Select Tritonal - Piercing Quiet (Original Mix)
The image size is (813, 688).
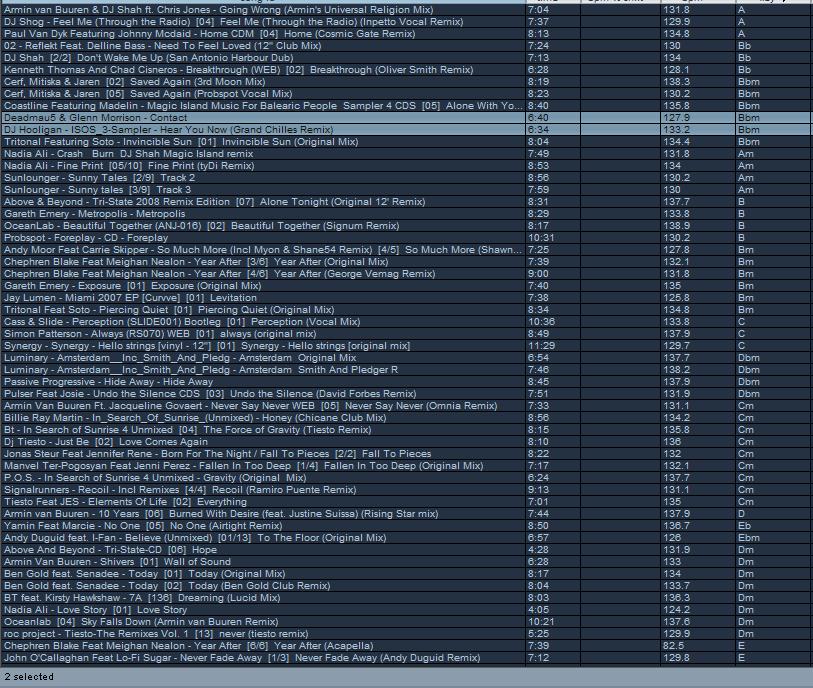point(406,310)
